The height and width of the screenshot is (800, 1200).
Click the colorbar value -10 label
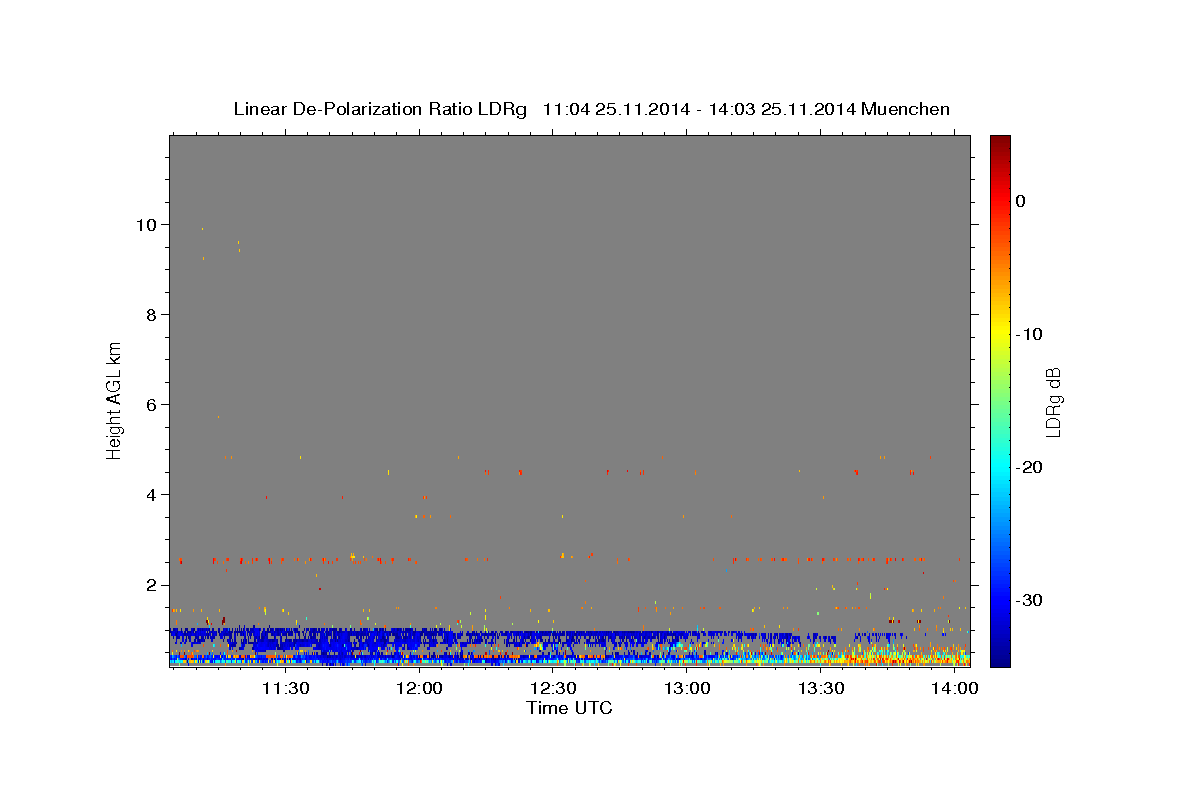1029,334
